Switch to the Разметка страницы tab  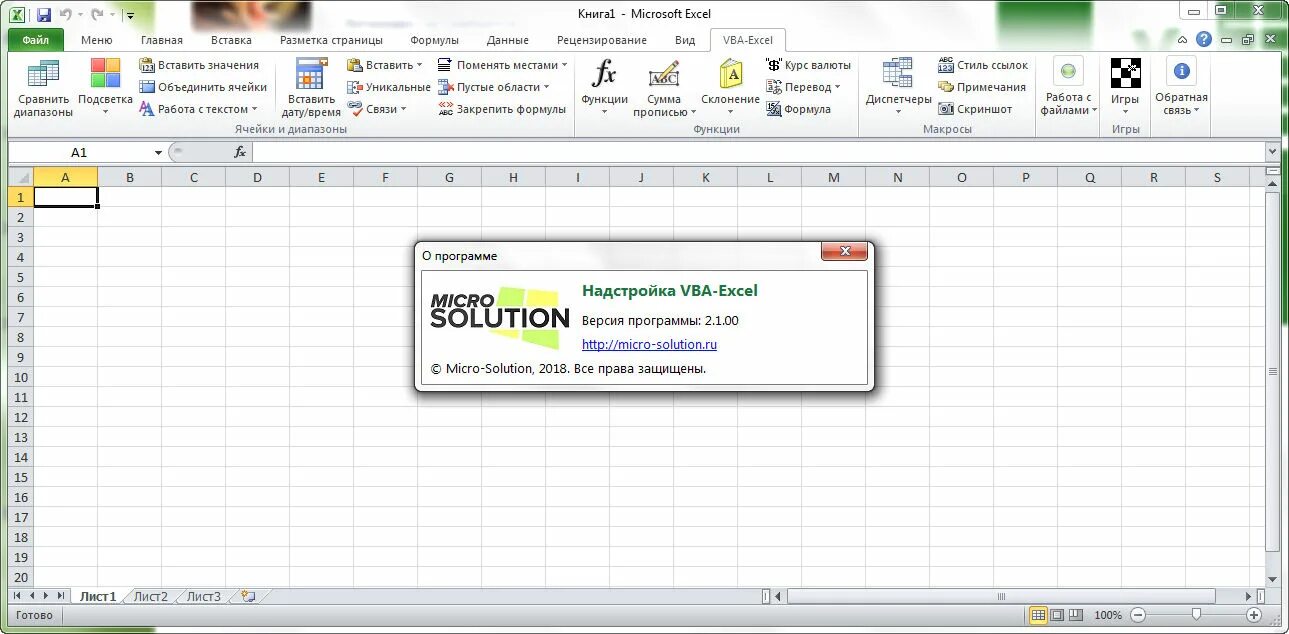(331, 40)
